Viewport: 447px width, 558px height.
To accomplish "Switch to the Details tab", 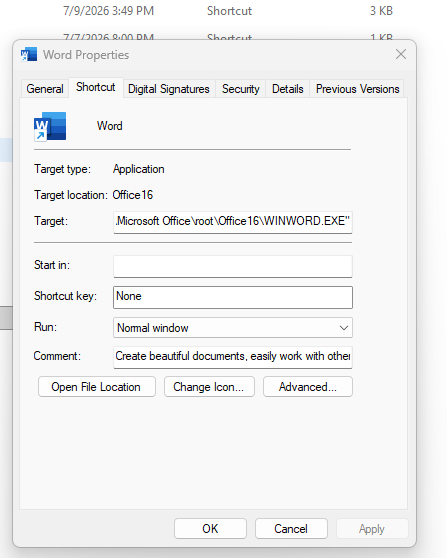I will pyautogui.click(x=288, y=89).
